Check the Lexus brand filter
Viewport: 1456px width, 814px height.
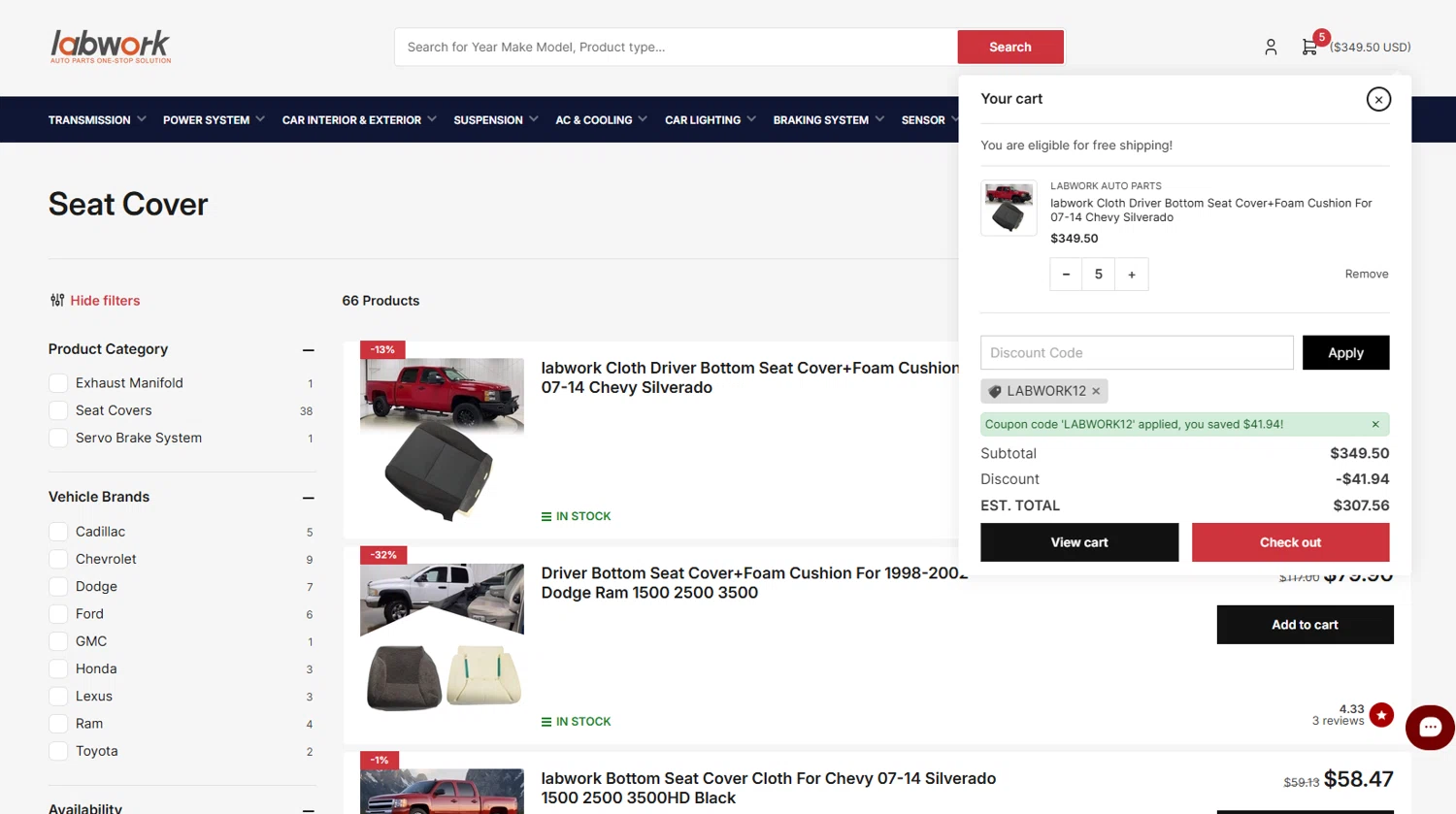pyautogui.click(x=58, y=696)
